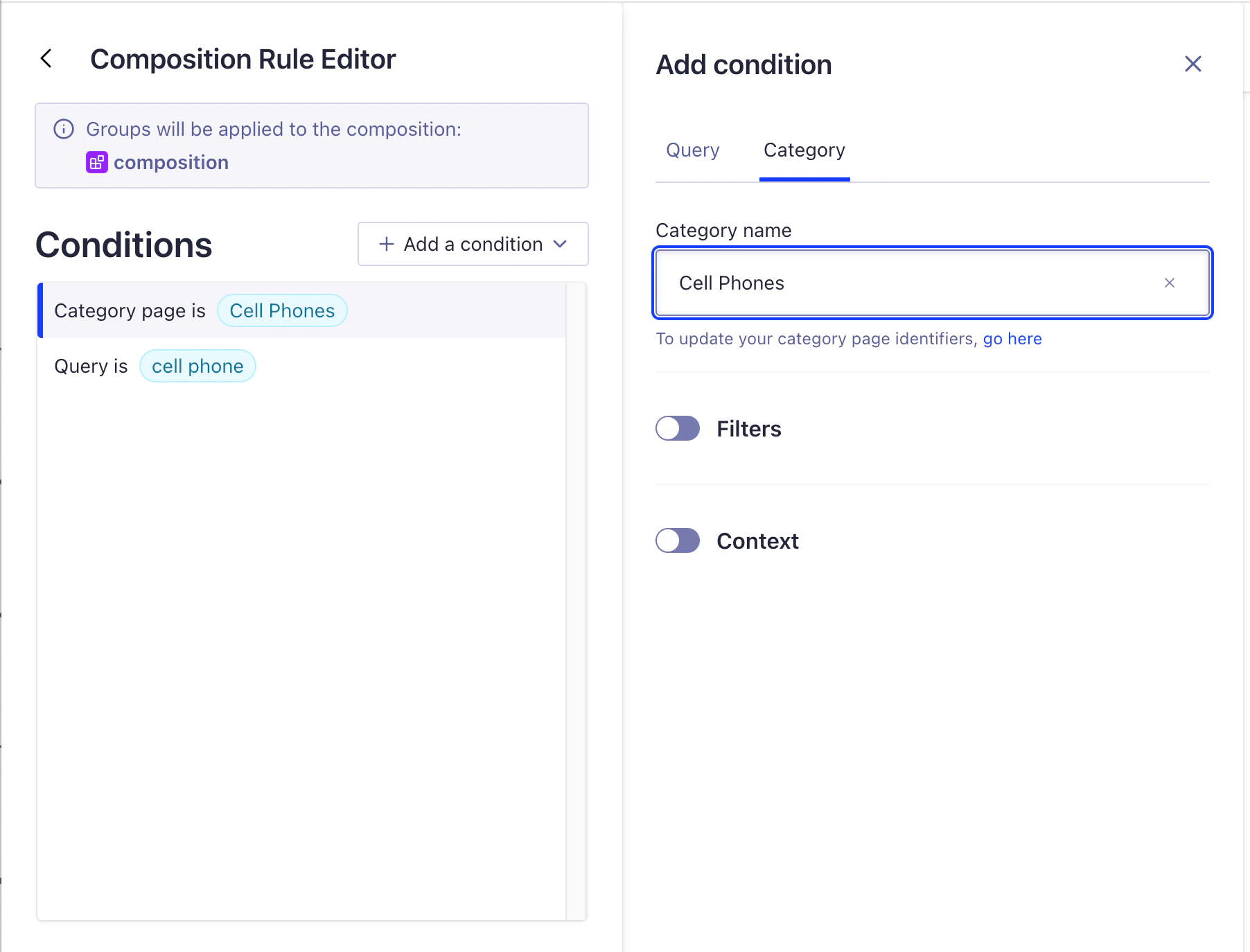This screenshot has height=952, width=1250.
Task: Enable the Context toggle
Action: [677, 540]
